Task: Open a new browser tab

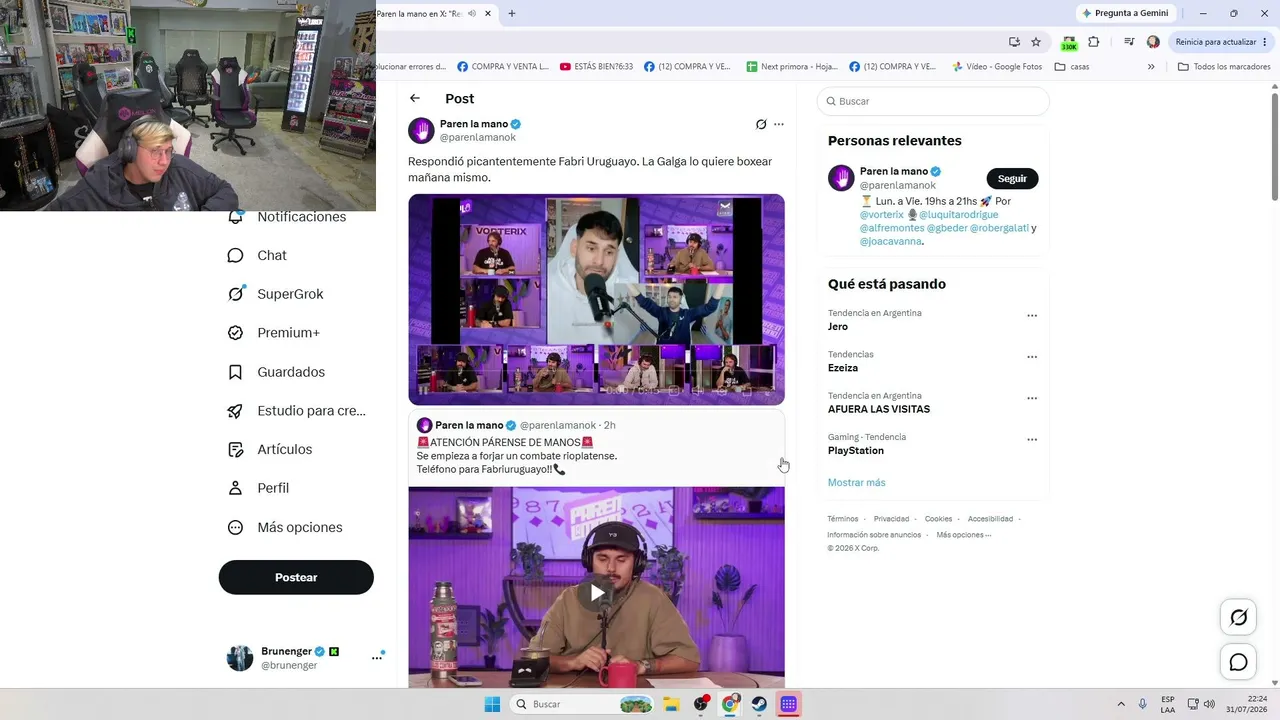Action: click(x=512, y=13)
